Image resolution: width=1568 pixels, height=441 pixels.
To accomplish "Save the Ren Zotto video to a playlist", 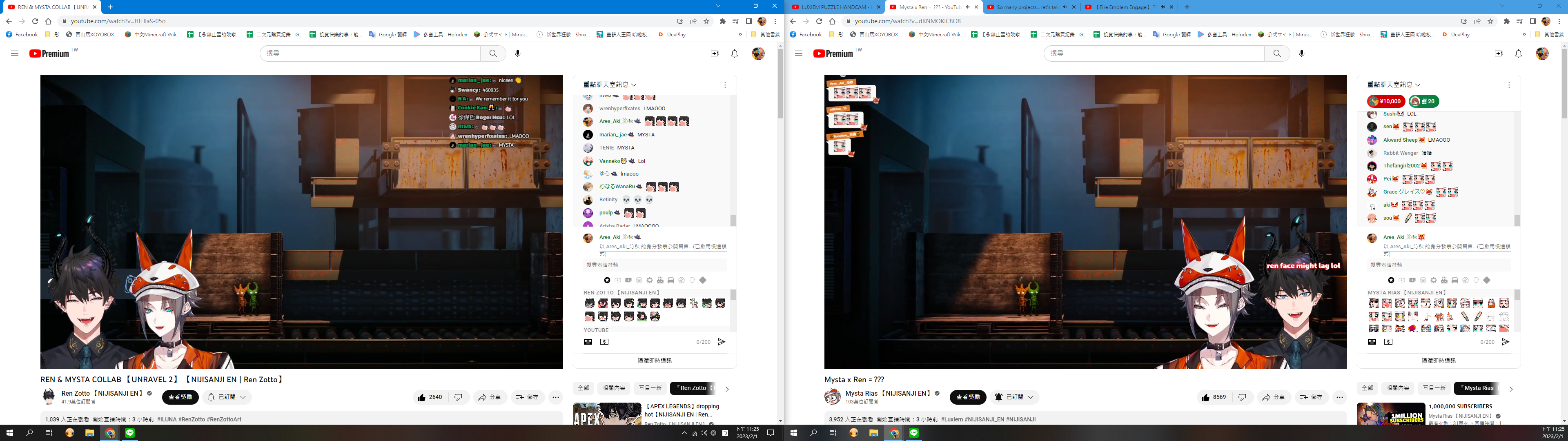I will (527, 397).
